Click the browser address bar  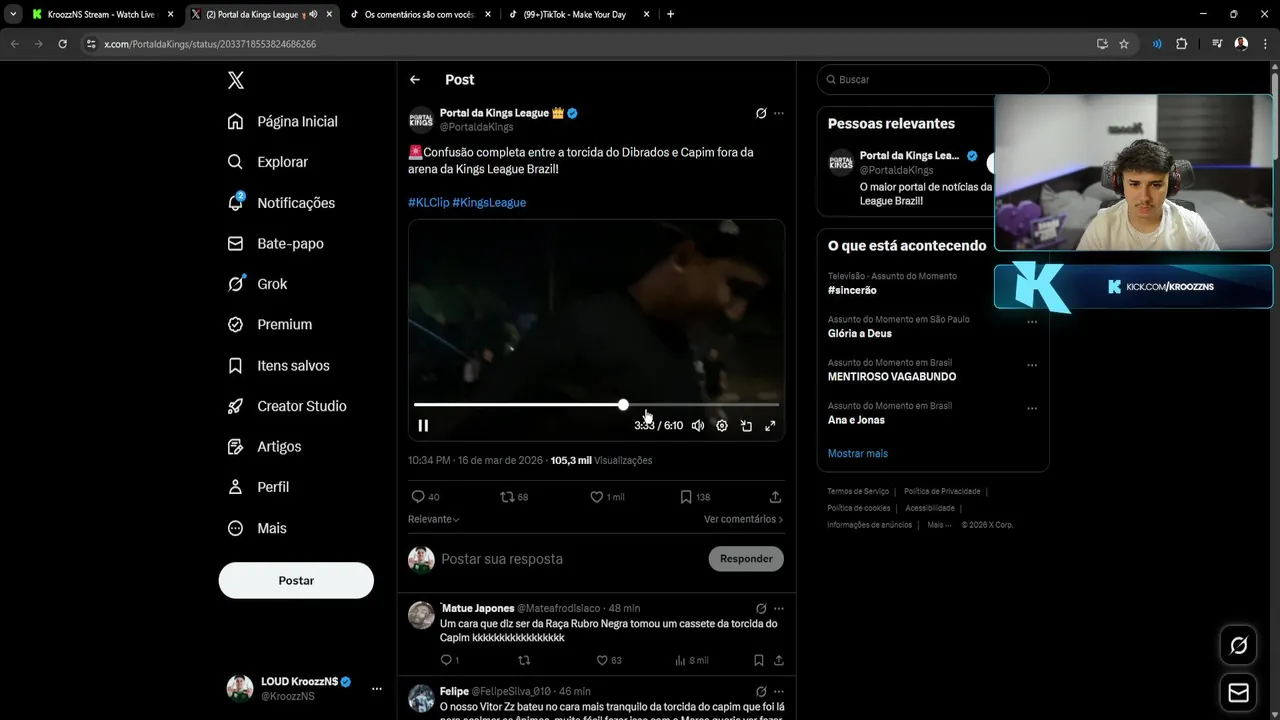tap(590, 44)
